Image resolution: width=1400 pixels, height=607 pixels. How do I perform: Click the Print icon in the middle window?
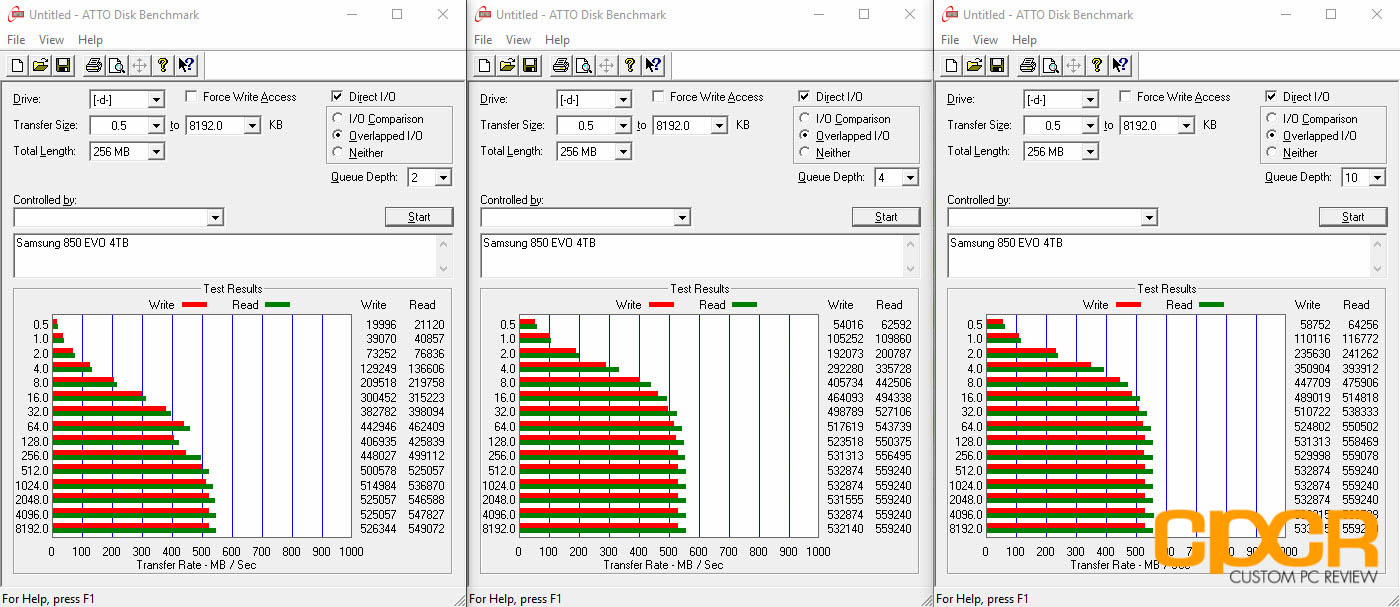point(561,66)
